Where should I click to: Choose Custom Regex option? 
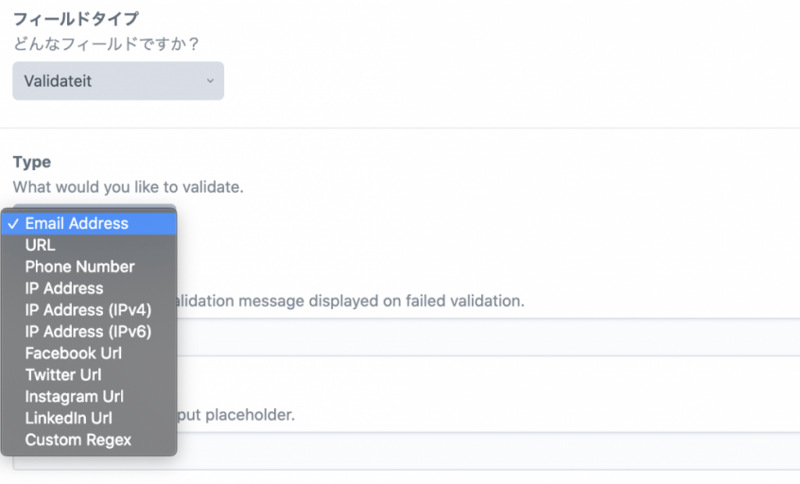pyautogui.click(x=78, y=440)
